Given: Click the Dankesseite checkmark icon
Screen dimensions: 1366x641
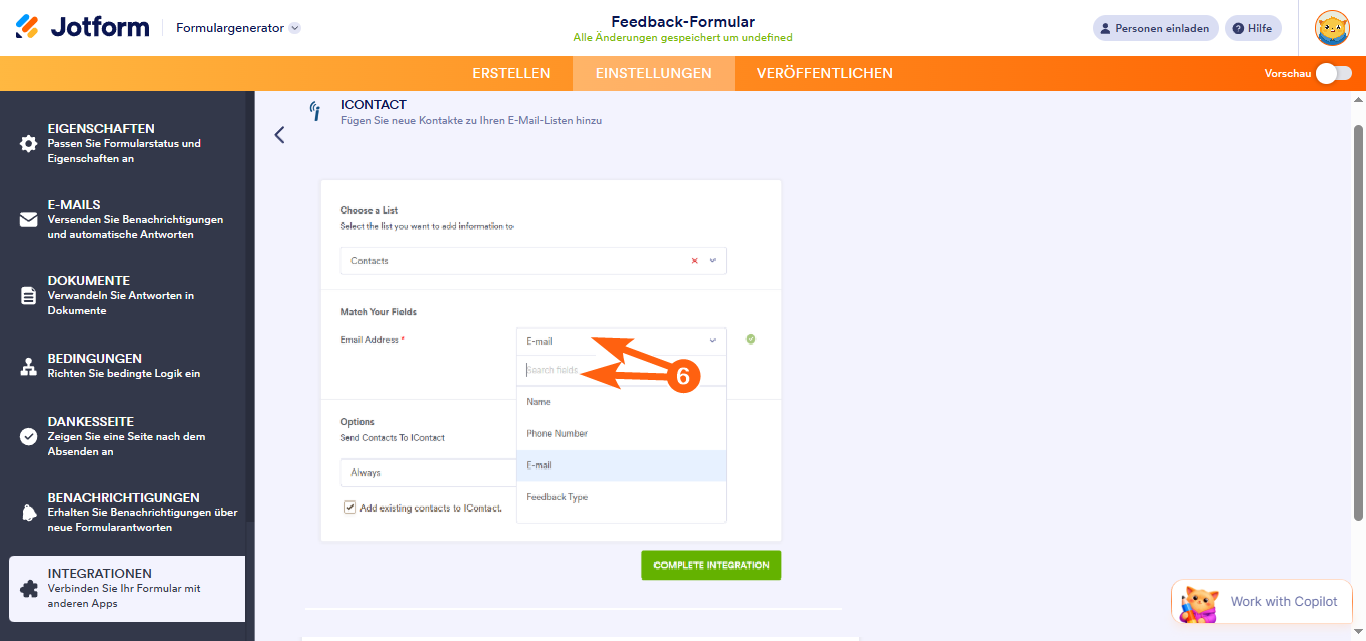Looking at the screenshot, I should pyautogui.click(x=28, y=437).
